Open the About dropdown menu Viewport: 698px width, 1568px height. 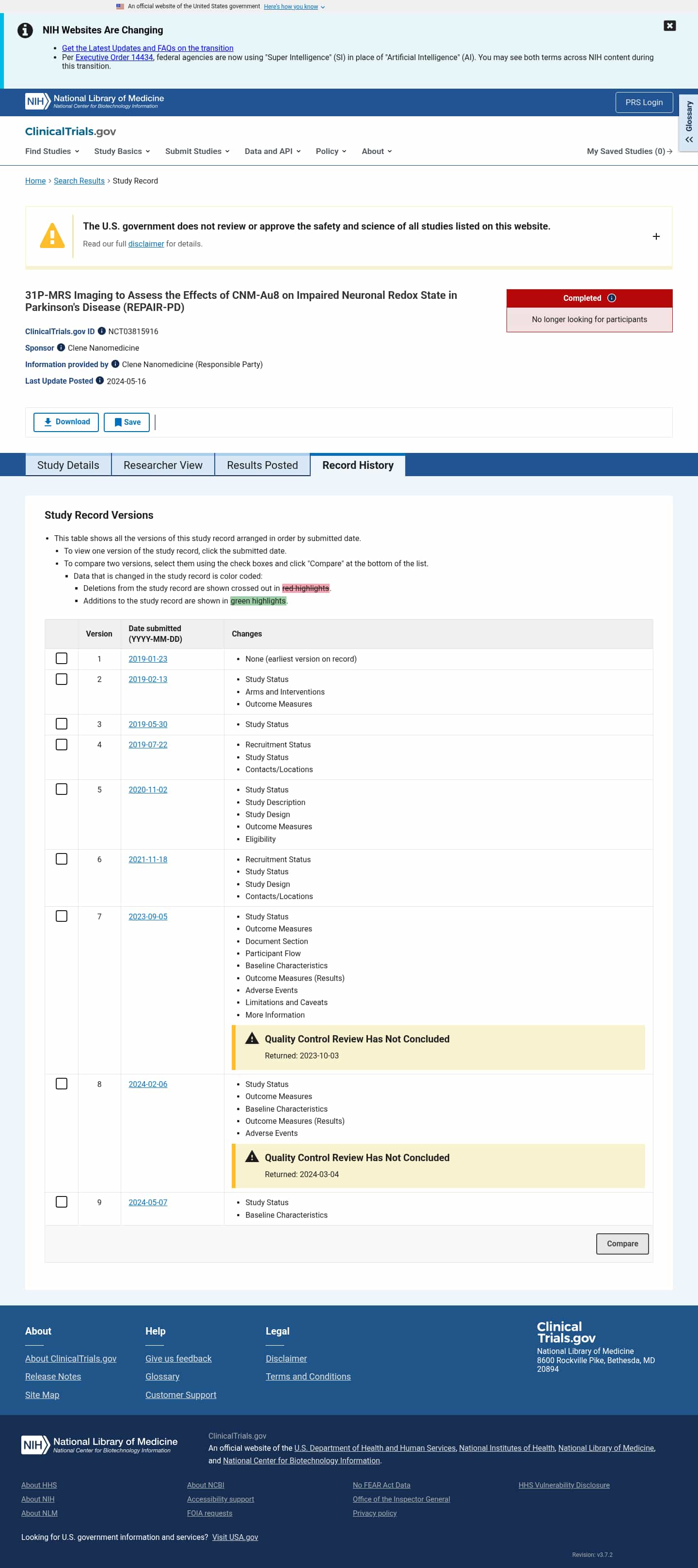tap(377, 151)
